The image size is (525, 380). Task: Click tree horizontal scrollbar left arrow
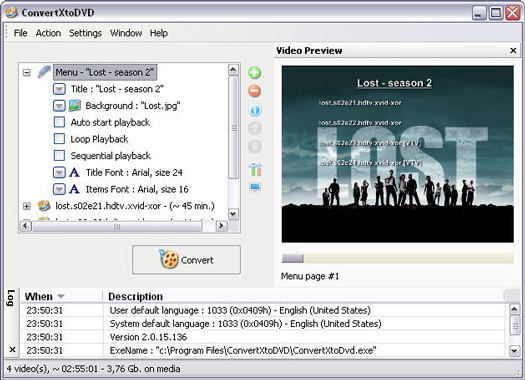pyautogui.click(x=25, y=226)
